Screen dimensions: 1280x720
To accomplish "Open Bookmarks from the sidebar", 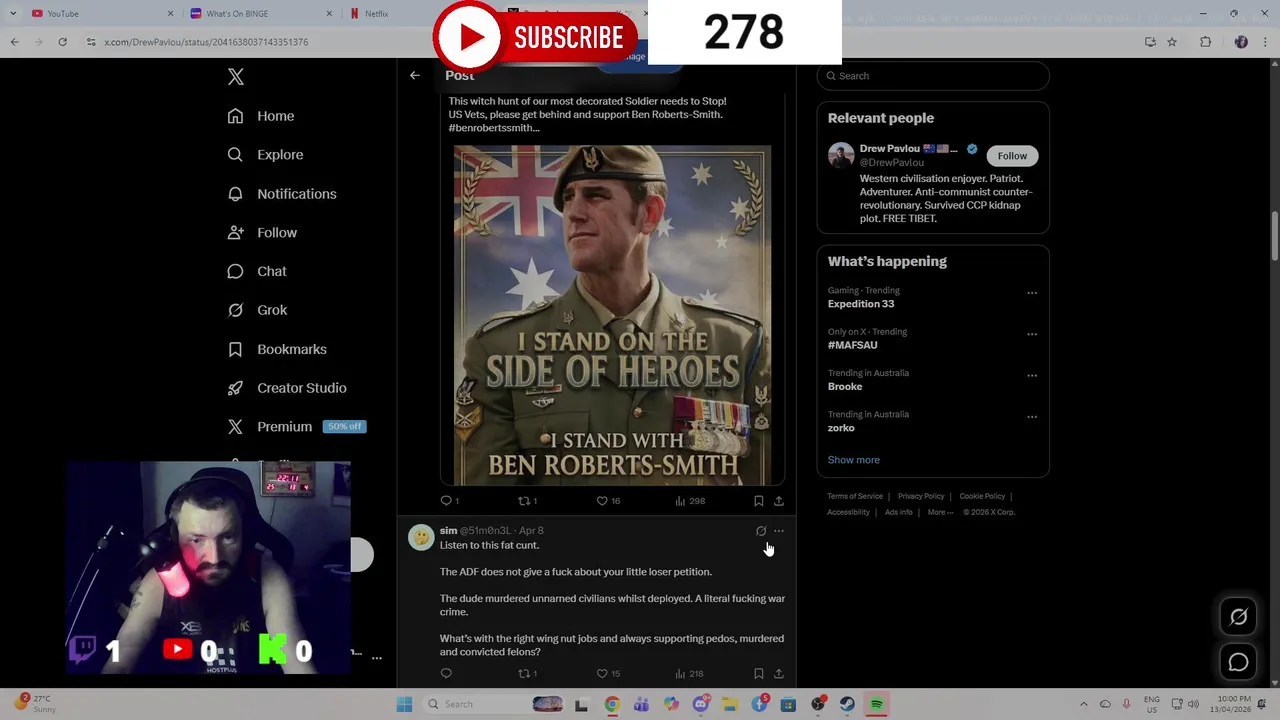I will point(277,349).
